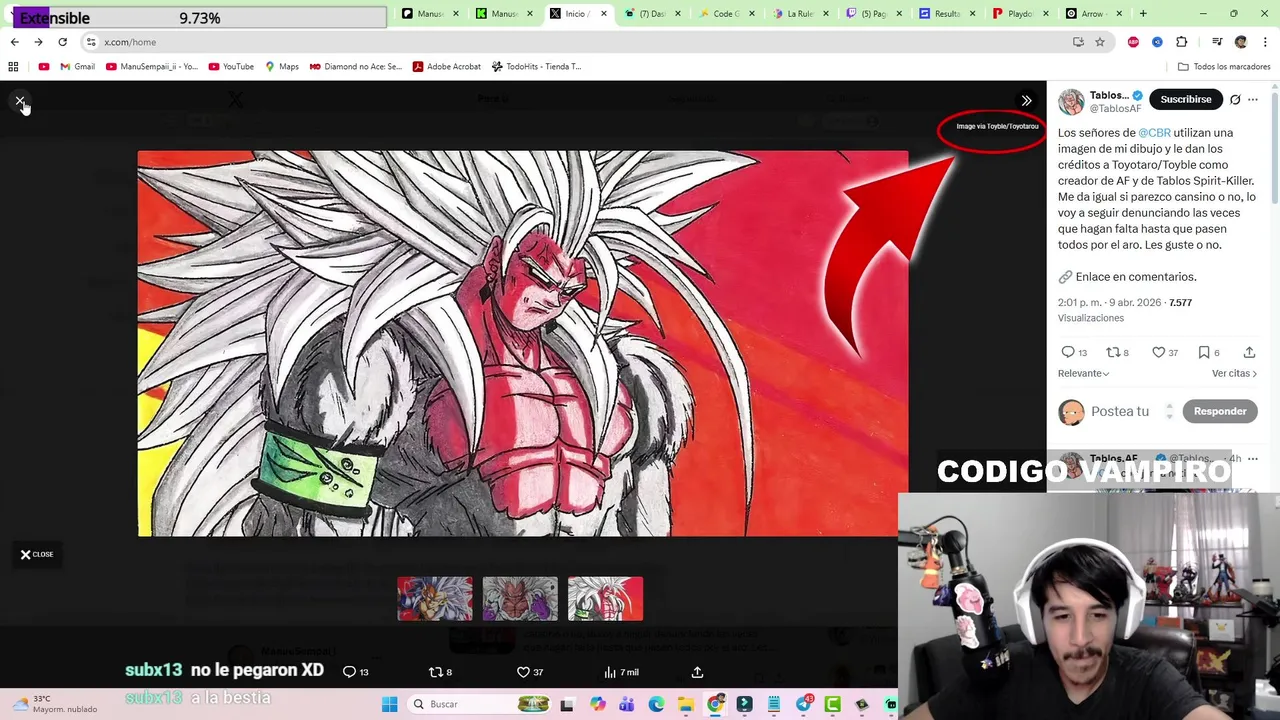Open File Explorer from the taskbar
This screenshot has height=720, width=1280.
tap(685, 704)
